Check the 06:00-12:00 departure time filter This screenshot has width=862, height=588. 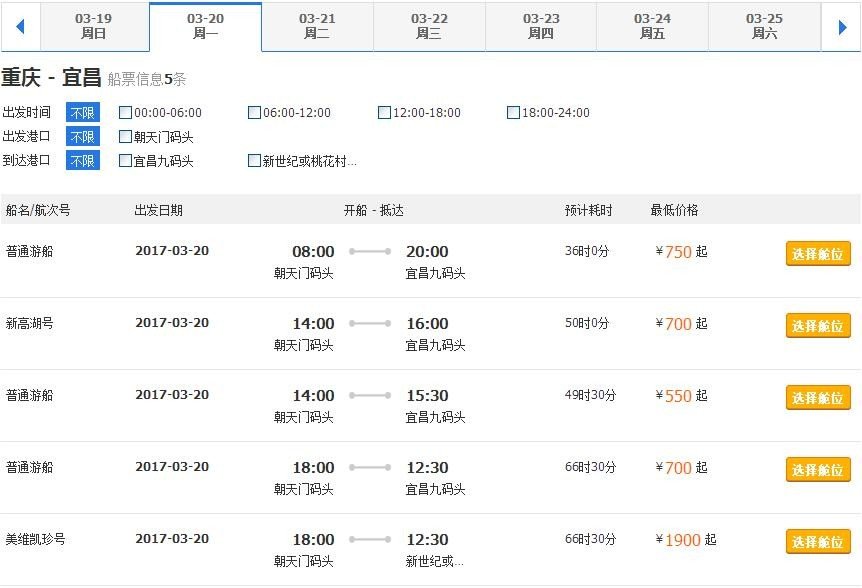click(255, 113)
